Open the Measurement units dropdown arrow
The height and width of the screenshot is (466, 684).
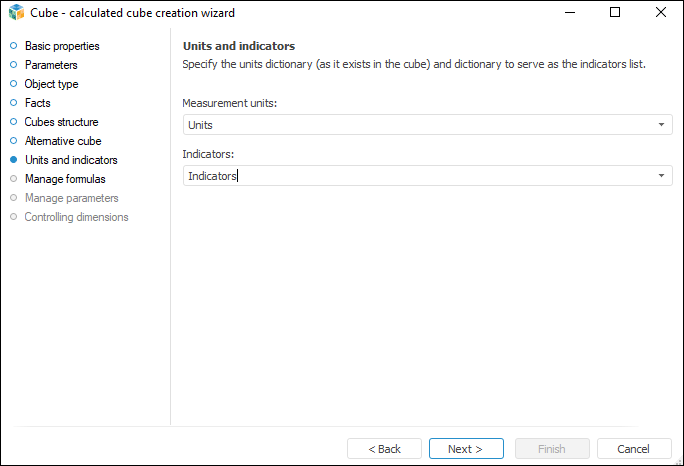click(x=661, y=125)
